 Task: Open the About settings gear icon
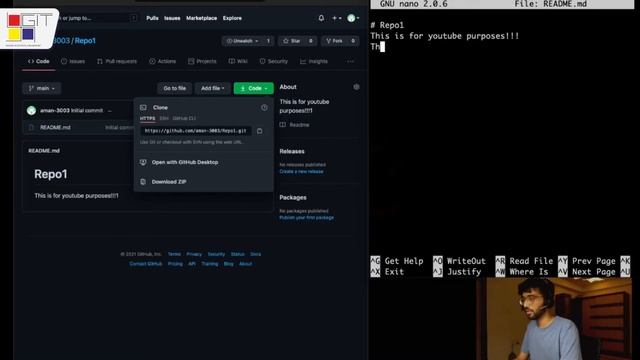click(x=356, y=87)
